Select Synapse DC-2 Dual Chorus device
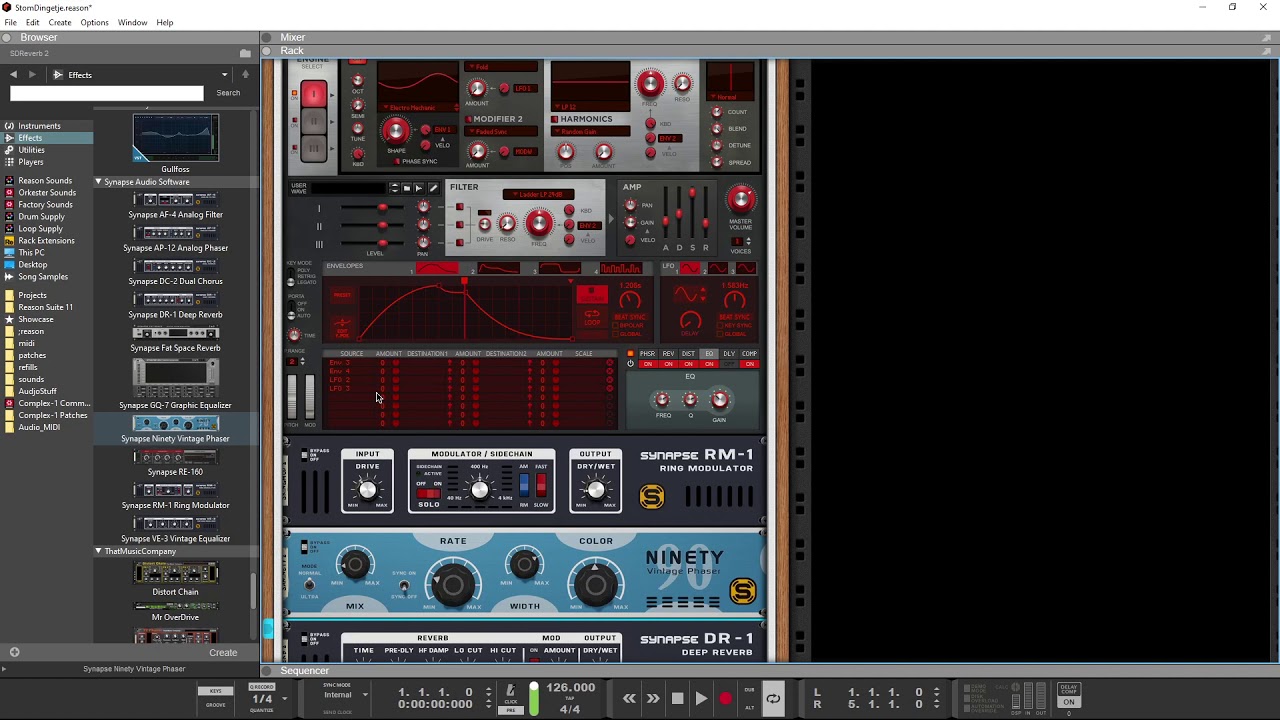 click(175, 273)
